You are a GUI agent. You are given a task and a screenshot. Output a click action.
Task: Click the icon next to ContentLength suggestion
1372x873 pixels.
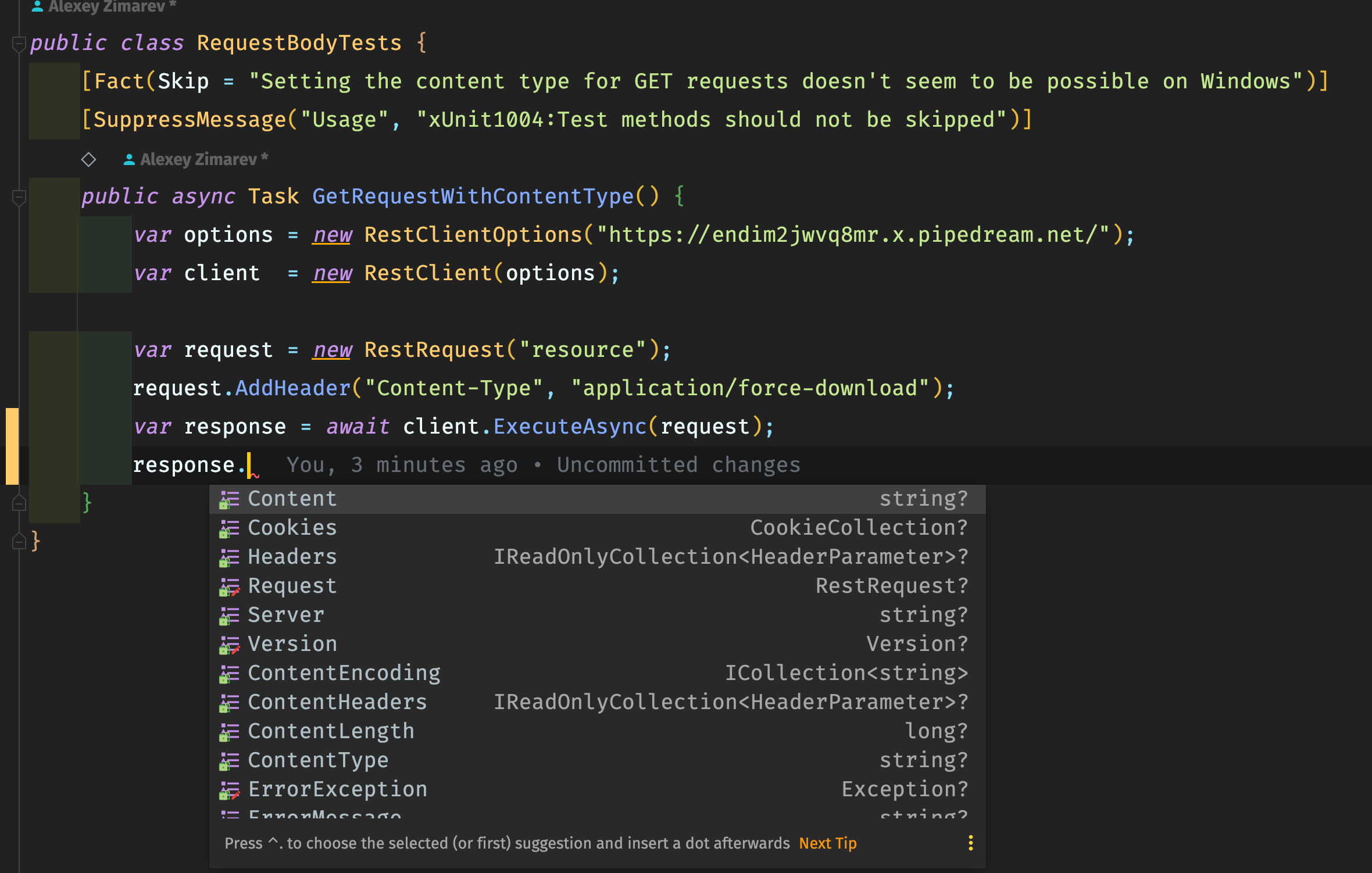[x=228, y=731]
